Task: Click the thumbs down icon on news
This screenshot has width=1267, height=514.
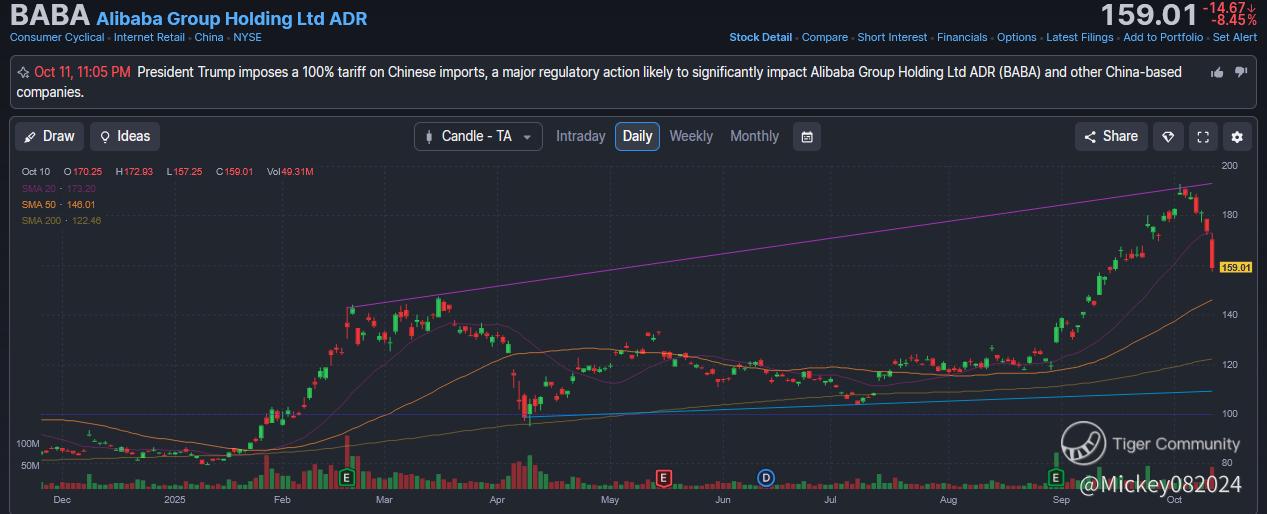Action: 1241,72
